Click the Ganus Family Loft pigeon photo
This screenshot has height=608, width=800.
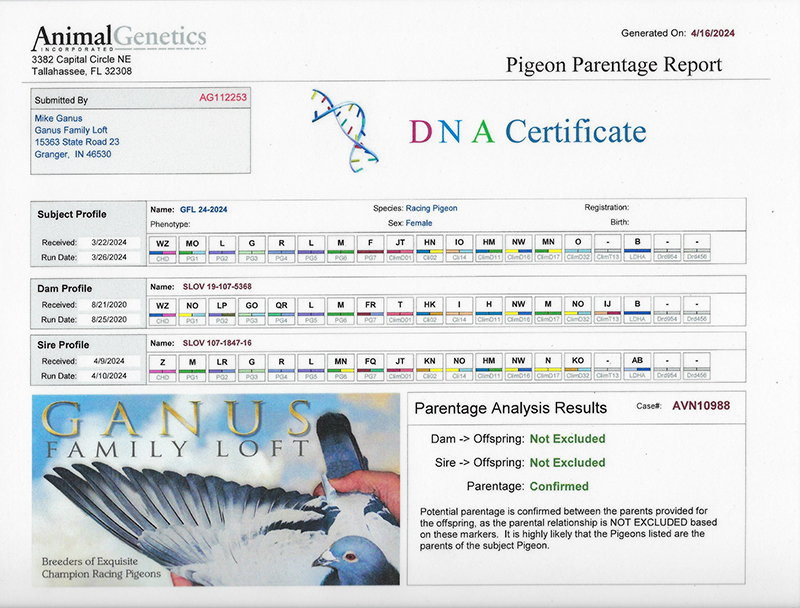[216, 490]
